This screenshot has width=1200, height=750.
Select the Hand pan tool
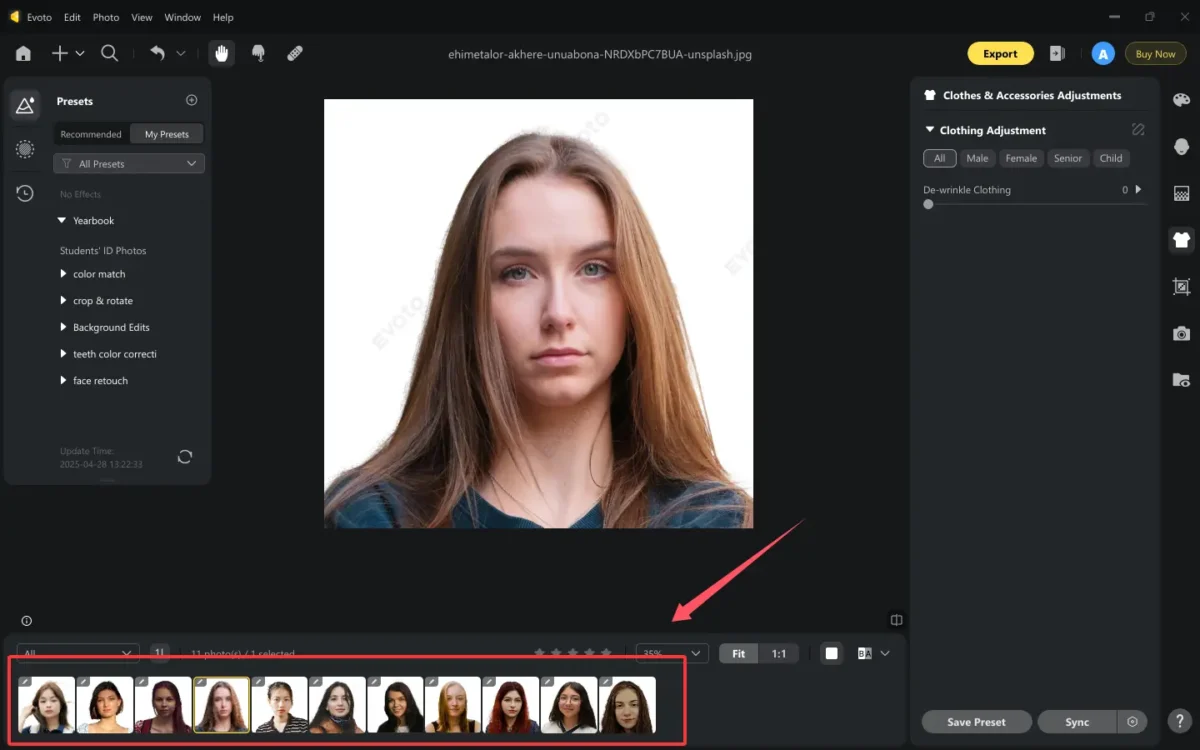(222, 54)
